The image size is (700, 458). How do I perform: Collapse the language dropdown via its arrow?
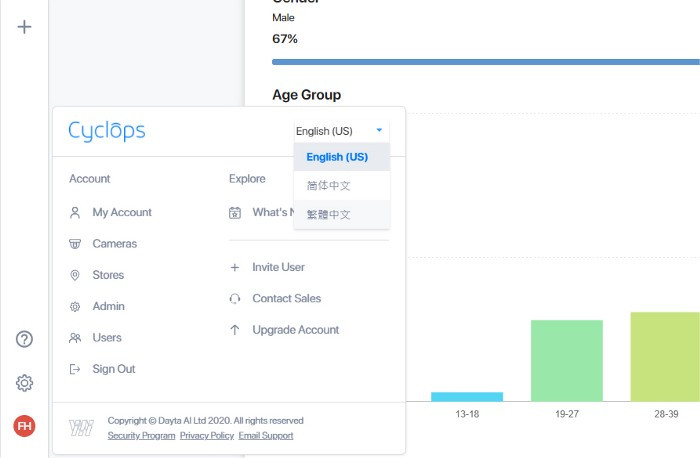[x=379, y=130]
